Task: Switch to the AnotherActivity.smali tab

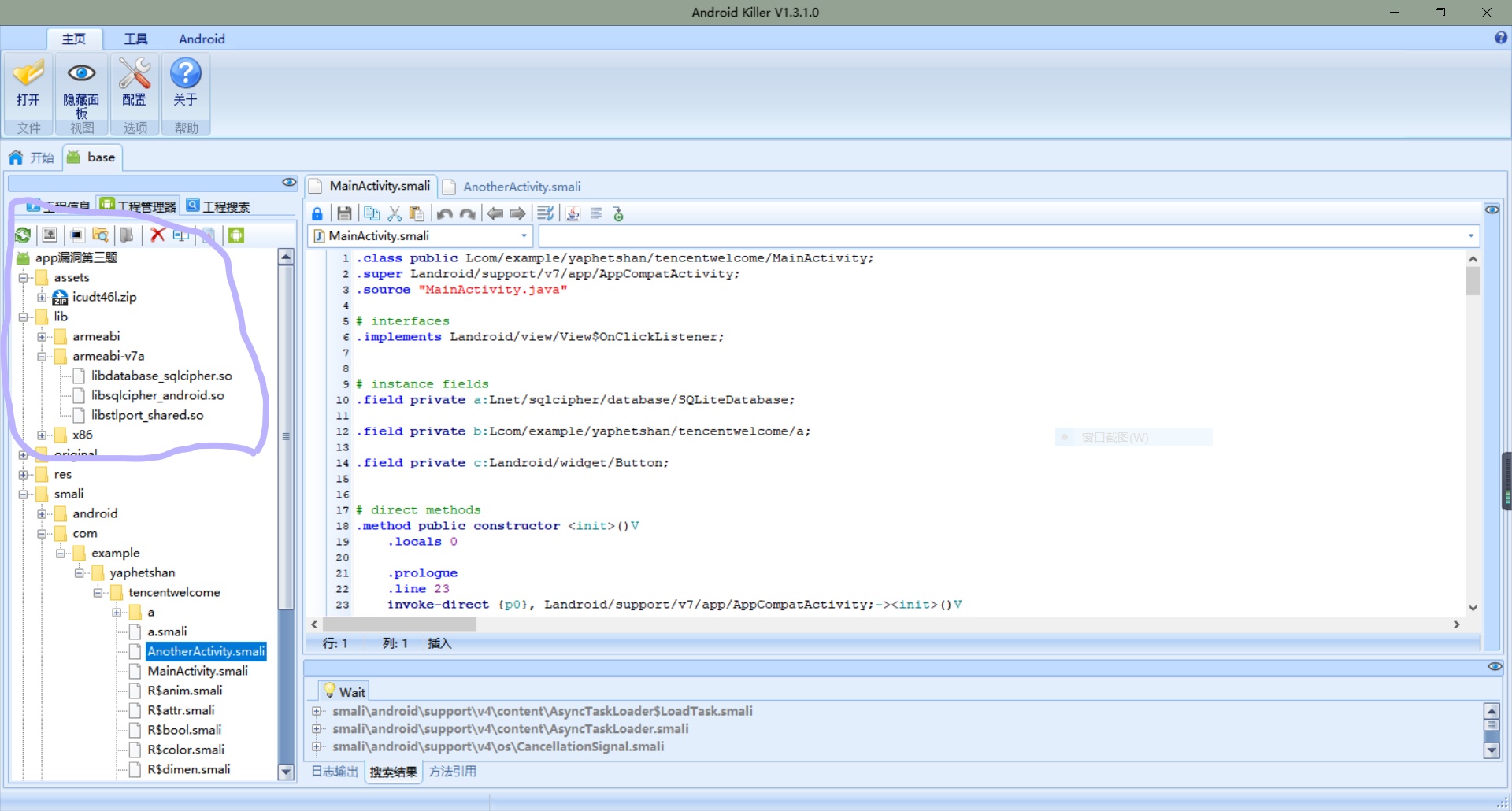Action: 513,187
